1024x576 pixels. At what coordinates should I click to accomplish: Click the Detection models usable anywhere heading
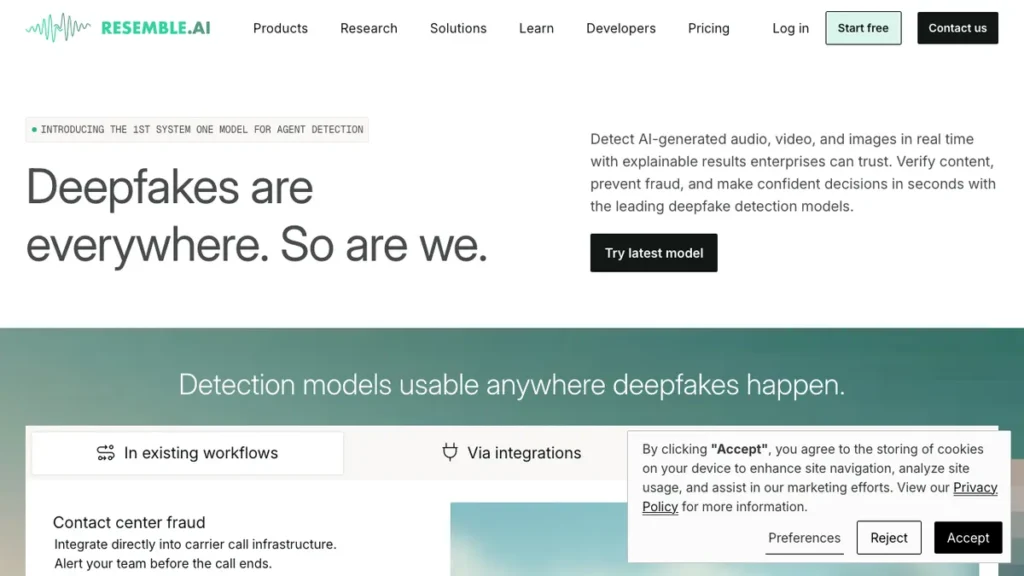[x=511, y=384]
